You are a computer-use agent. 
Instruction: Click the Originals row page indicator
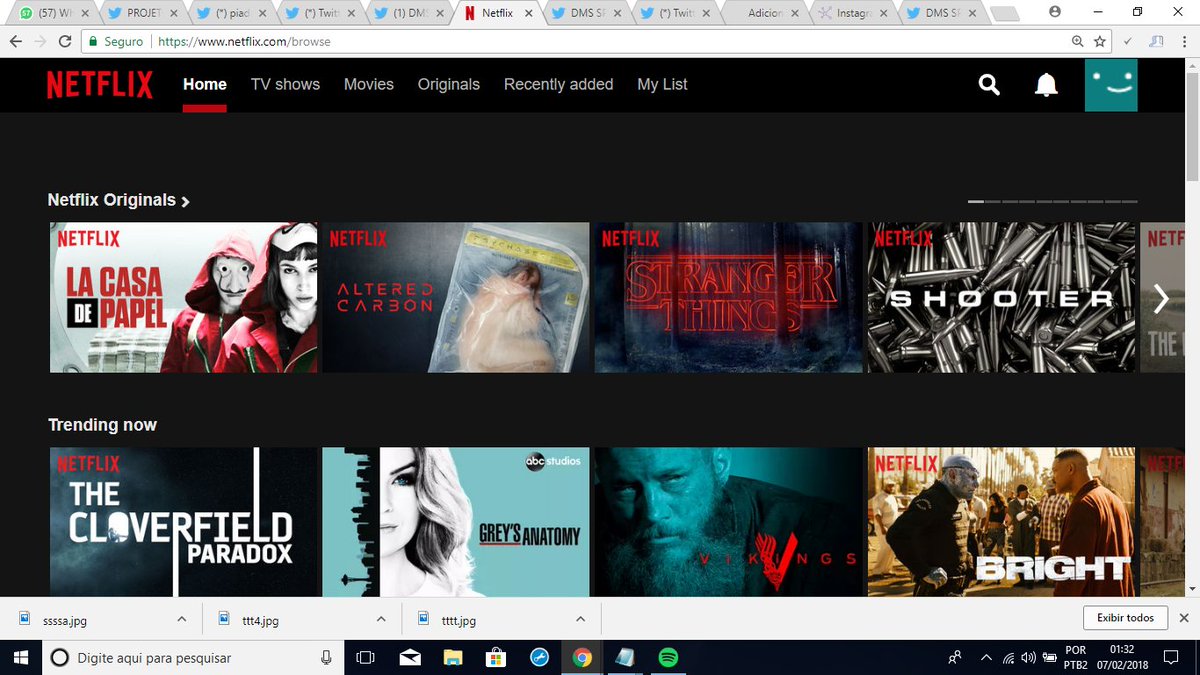1052,201
